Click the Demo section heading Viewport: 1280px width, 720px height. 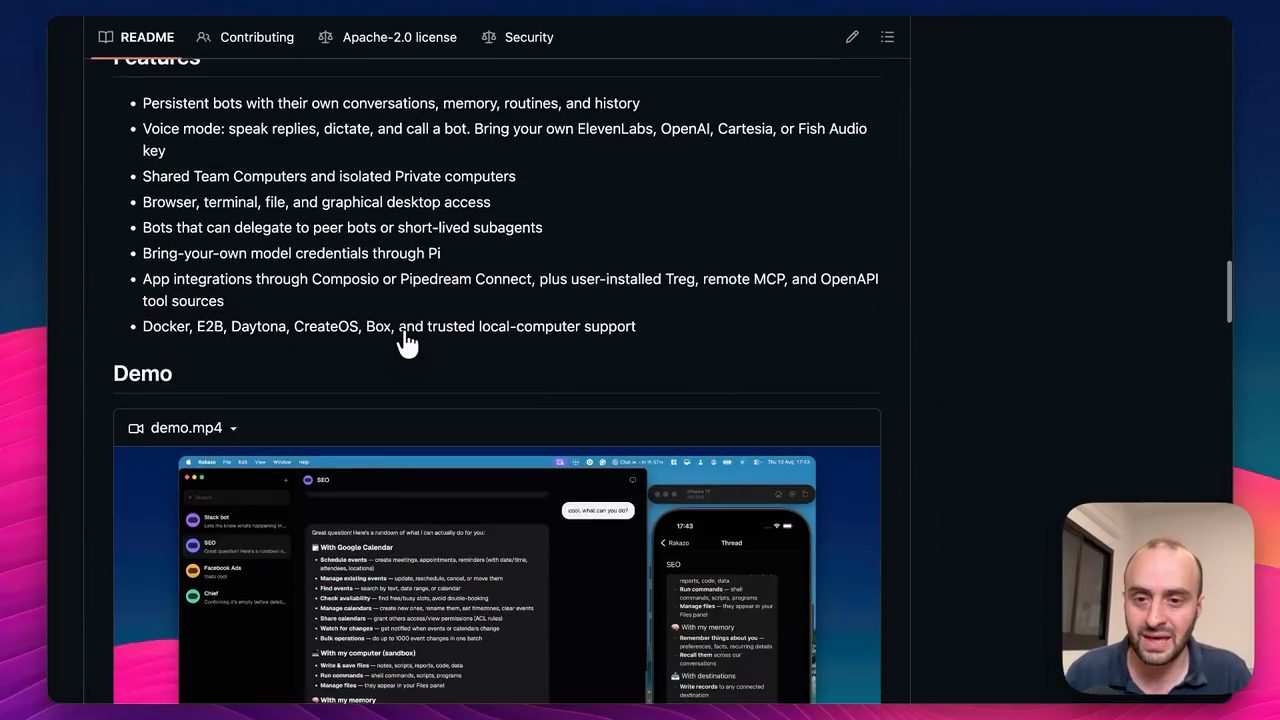[143, 373]
